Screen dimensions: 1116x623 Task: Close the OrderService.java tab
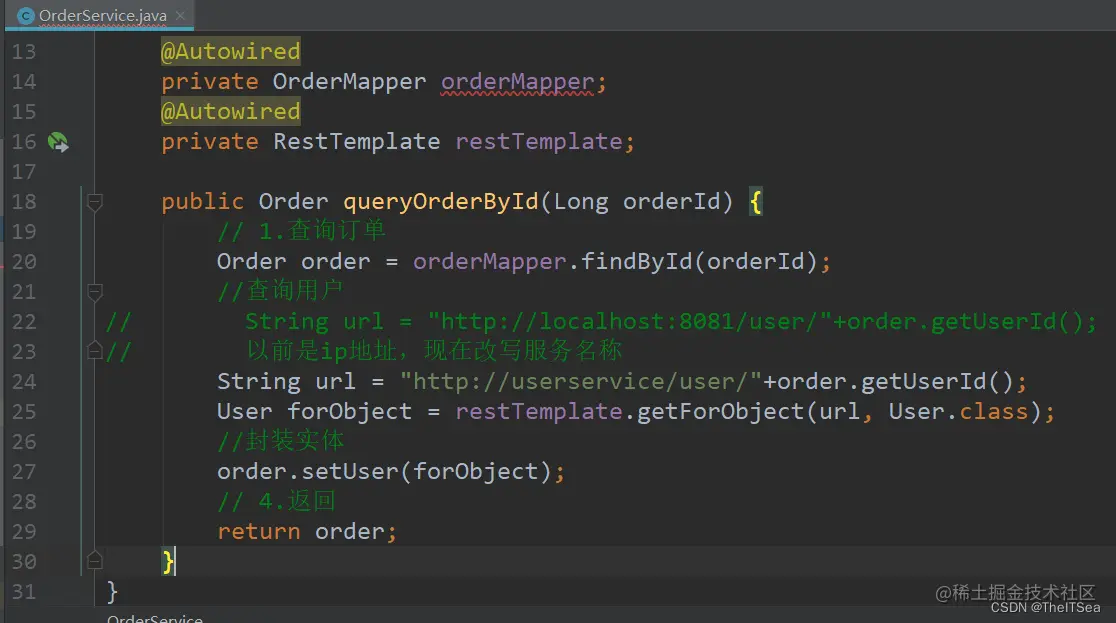click(180, 15)
